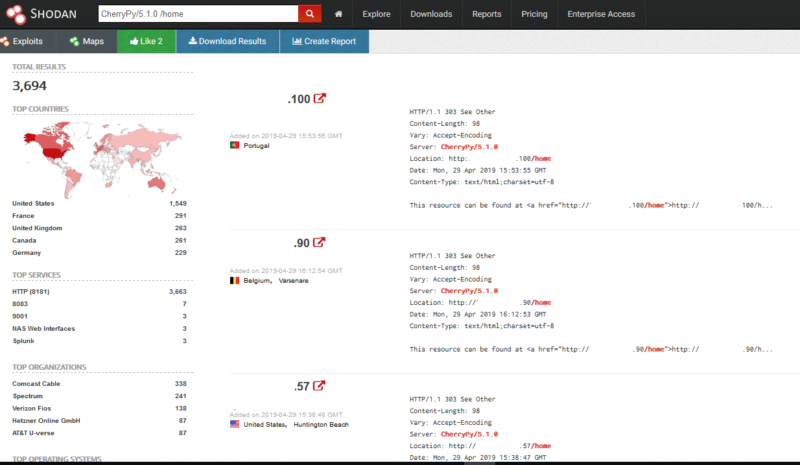
Task: Click the Maps icon
Action: tap(74, 41)
